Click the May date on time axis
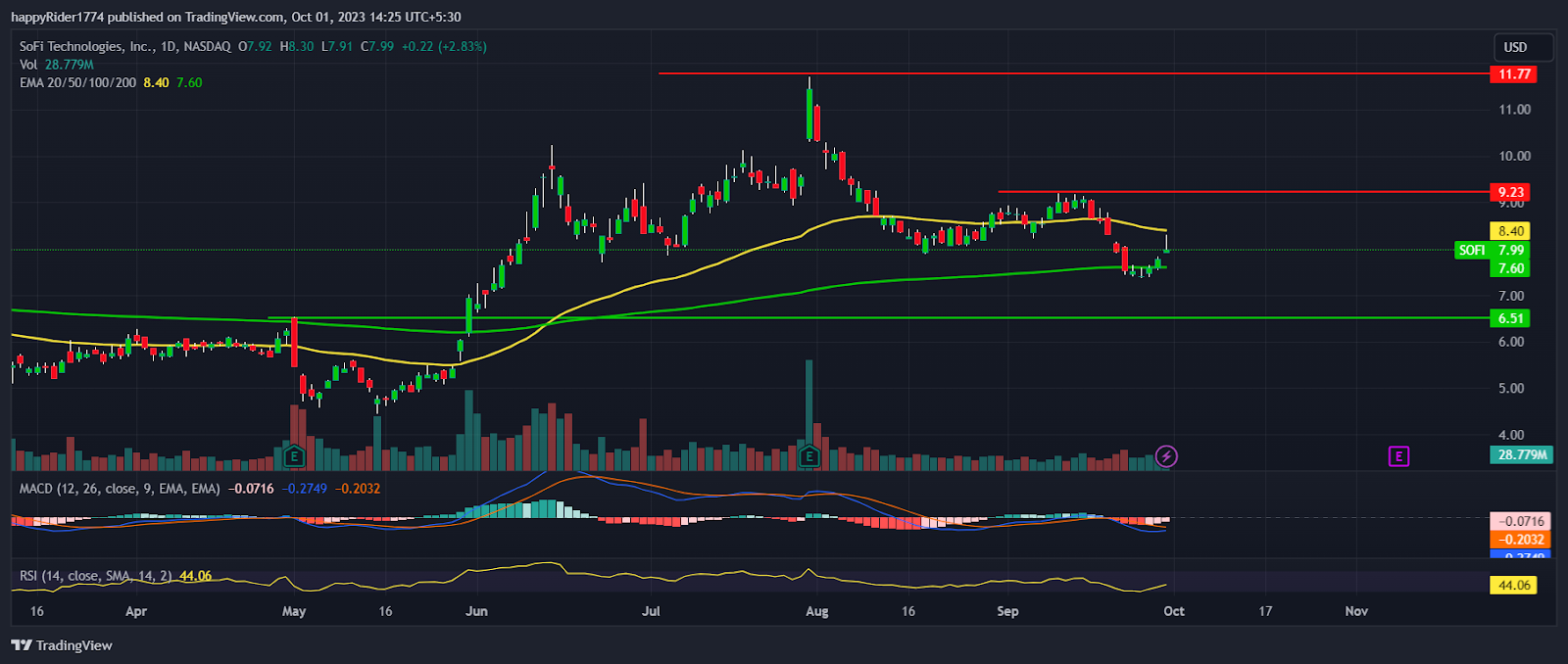This screenshot has height=664, width=1568. click(294, 611)
